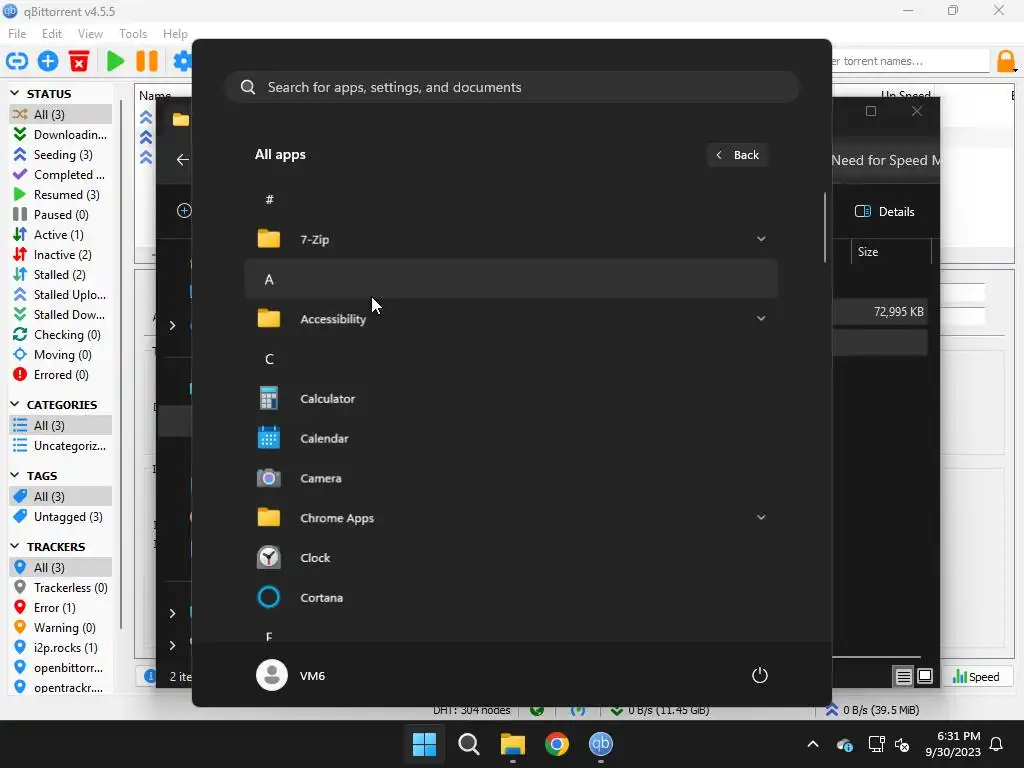Click the Windows Start button on taskbar

(424, 744)
